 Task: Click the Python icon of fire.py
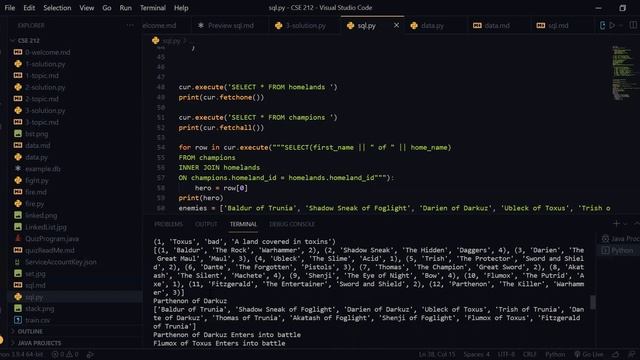[18, 203]
